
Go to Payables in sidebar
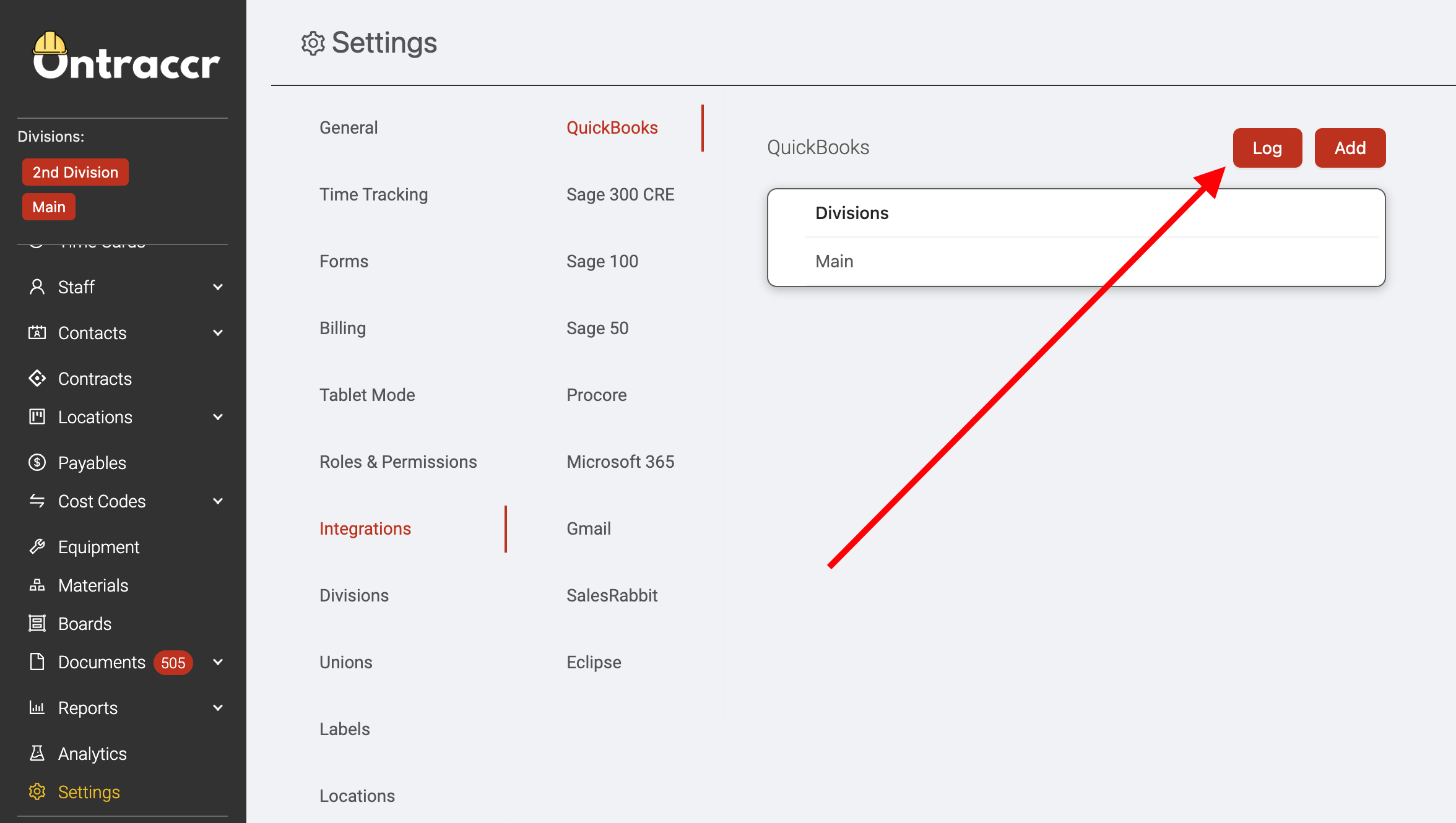[92, 462]
